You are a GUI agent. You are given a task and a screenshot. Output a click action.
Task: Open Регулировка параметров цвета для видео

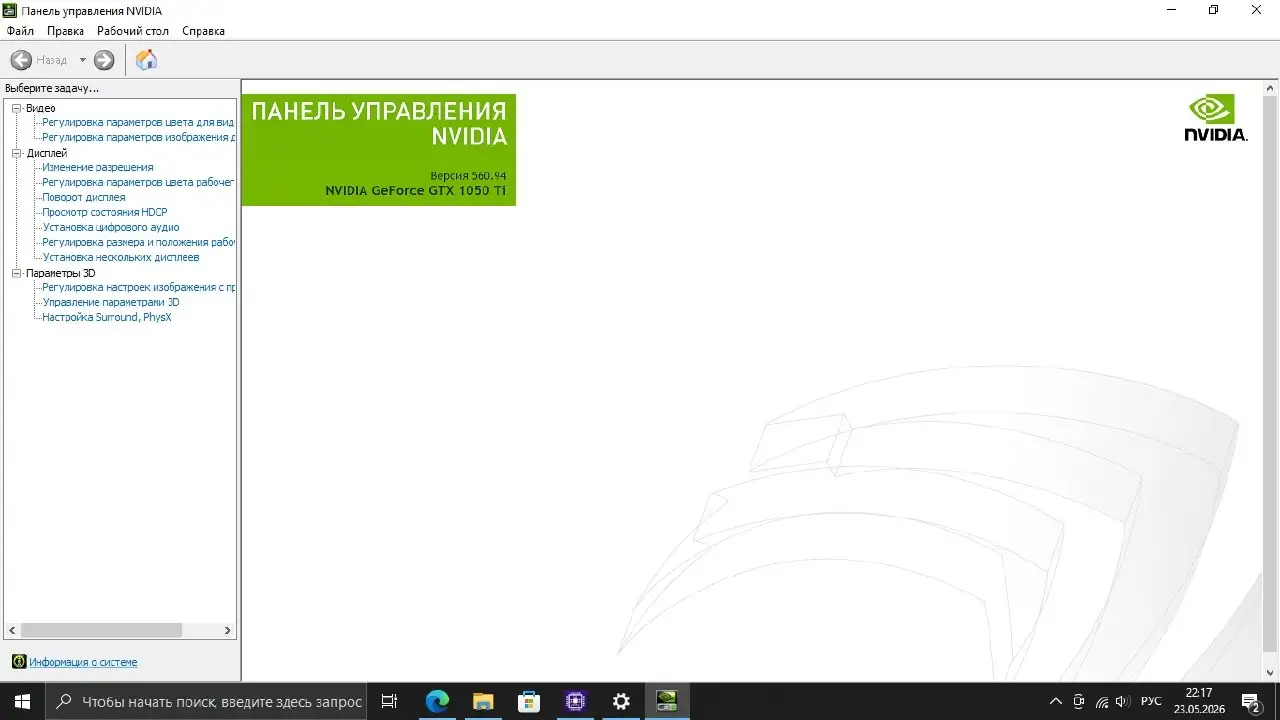(138, 122)
